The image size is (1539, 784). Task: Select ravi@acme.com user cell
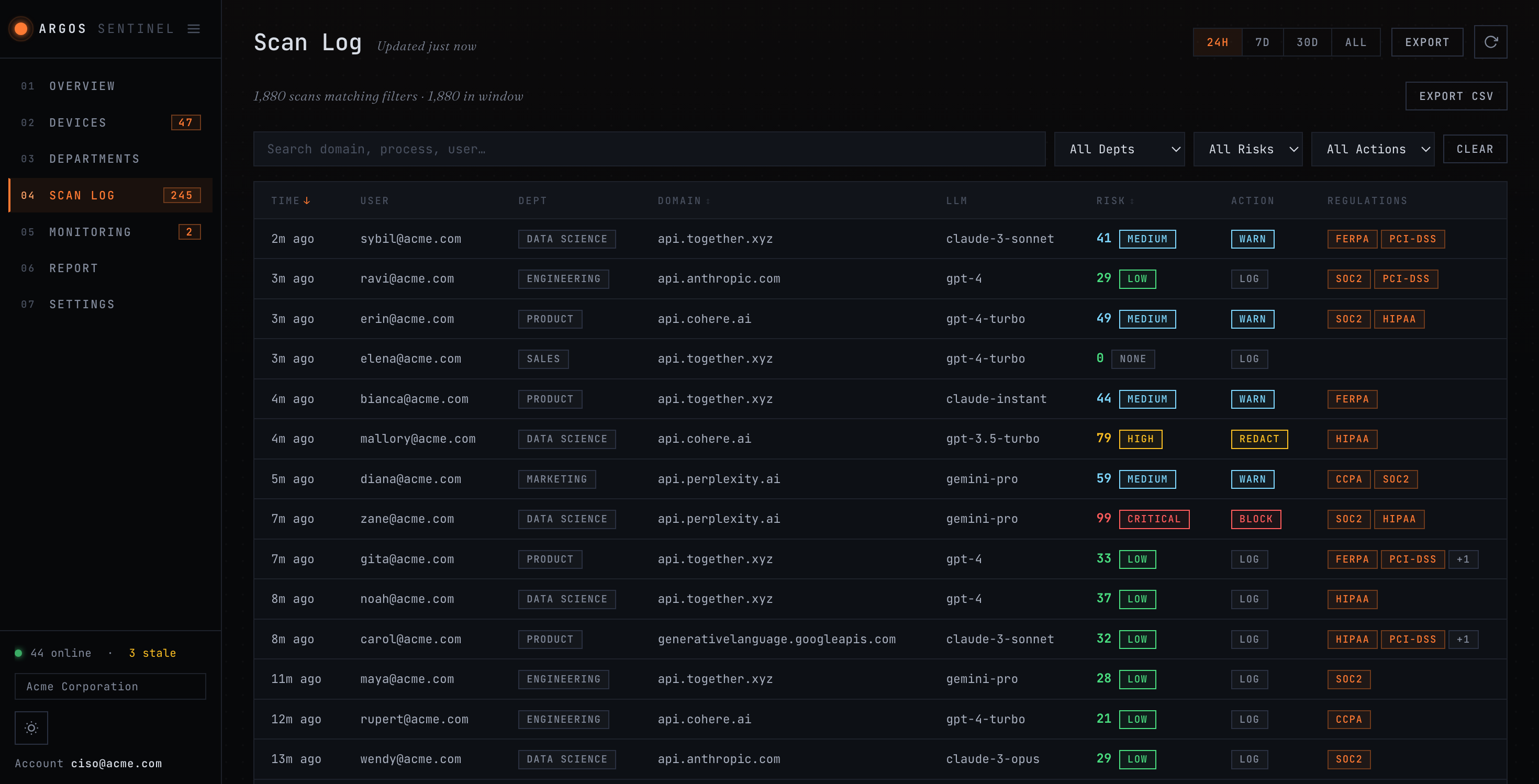(407, 279)
